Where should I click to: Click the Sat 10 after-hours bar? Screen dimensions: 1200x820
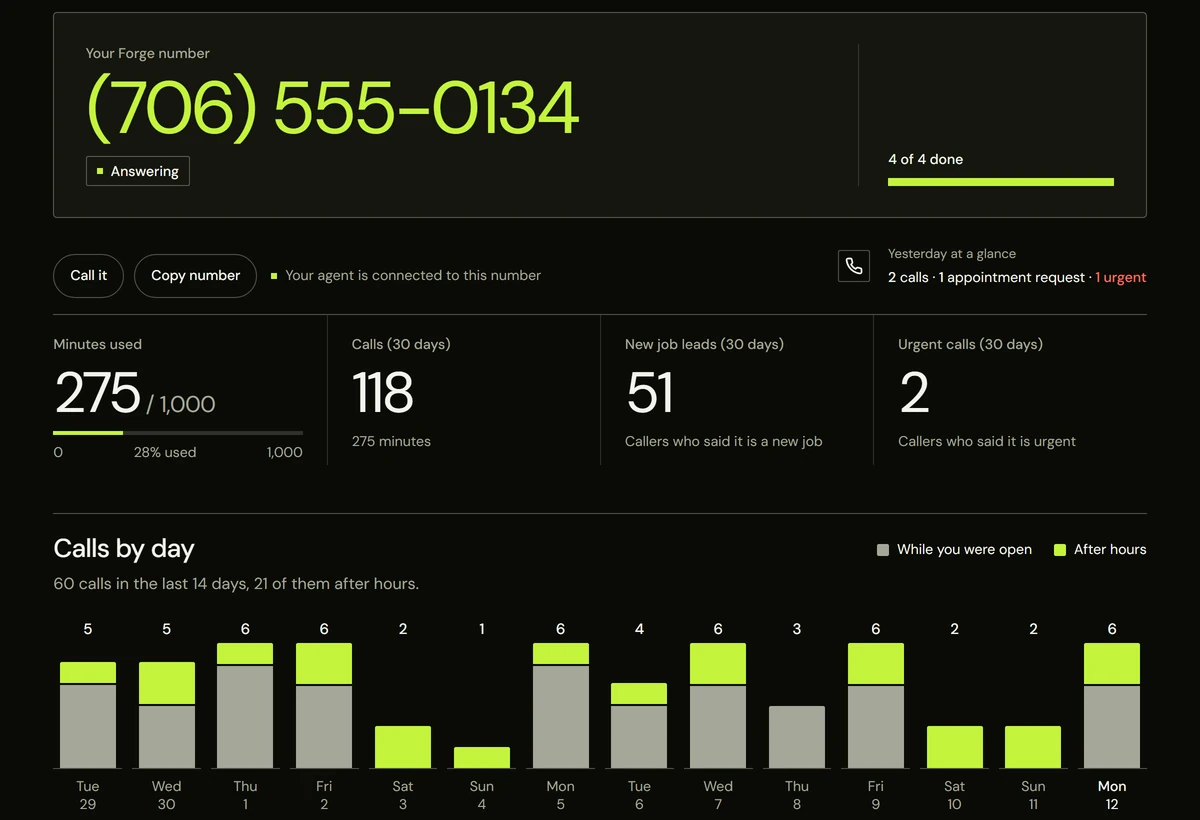coord(955,747)
